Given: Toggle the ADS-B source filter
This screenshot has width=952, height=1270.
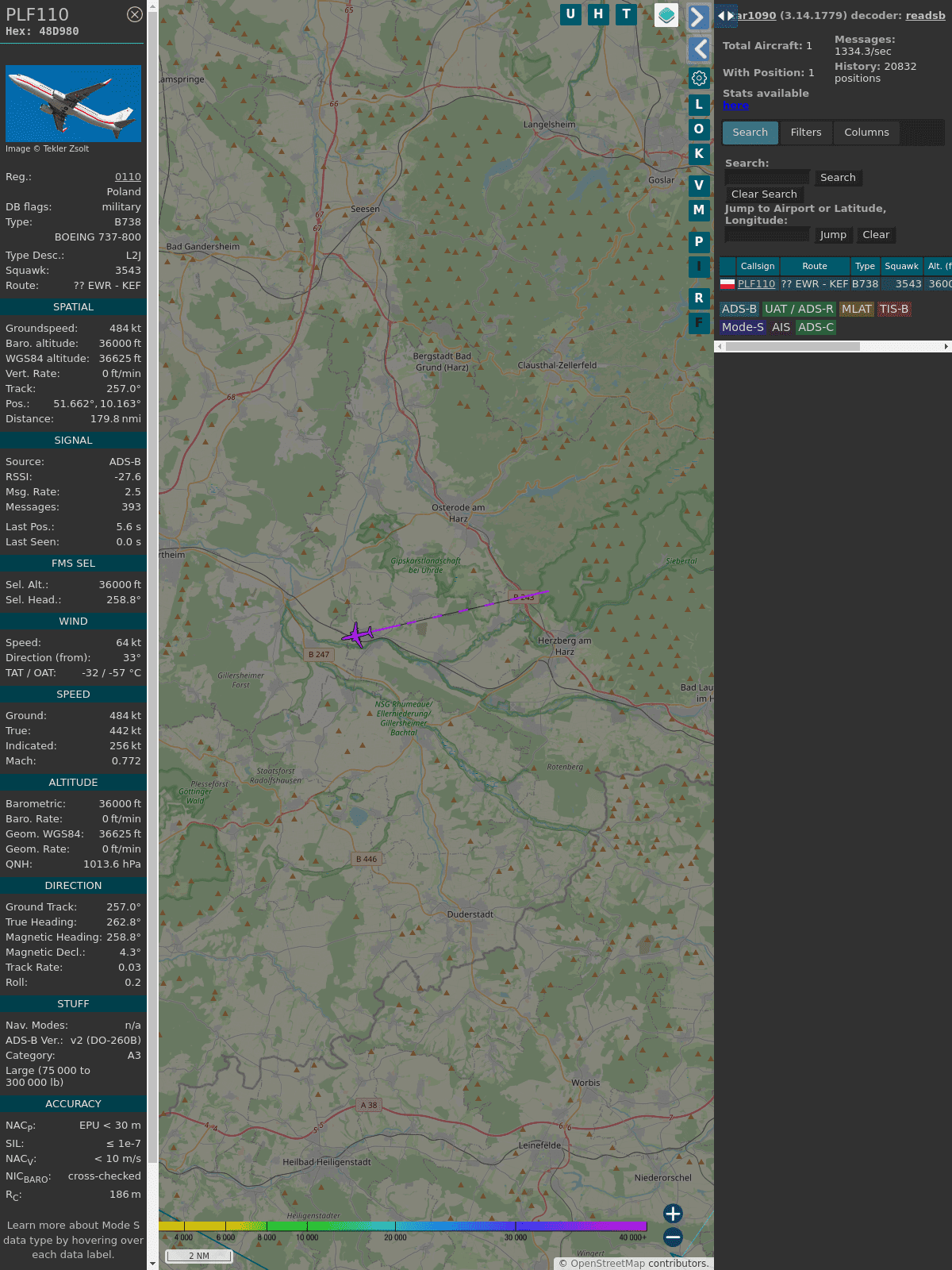Looking at the screenshot, I should pyautogui.click(x=739, y=309).
